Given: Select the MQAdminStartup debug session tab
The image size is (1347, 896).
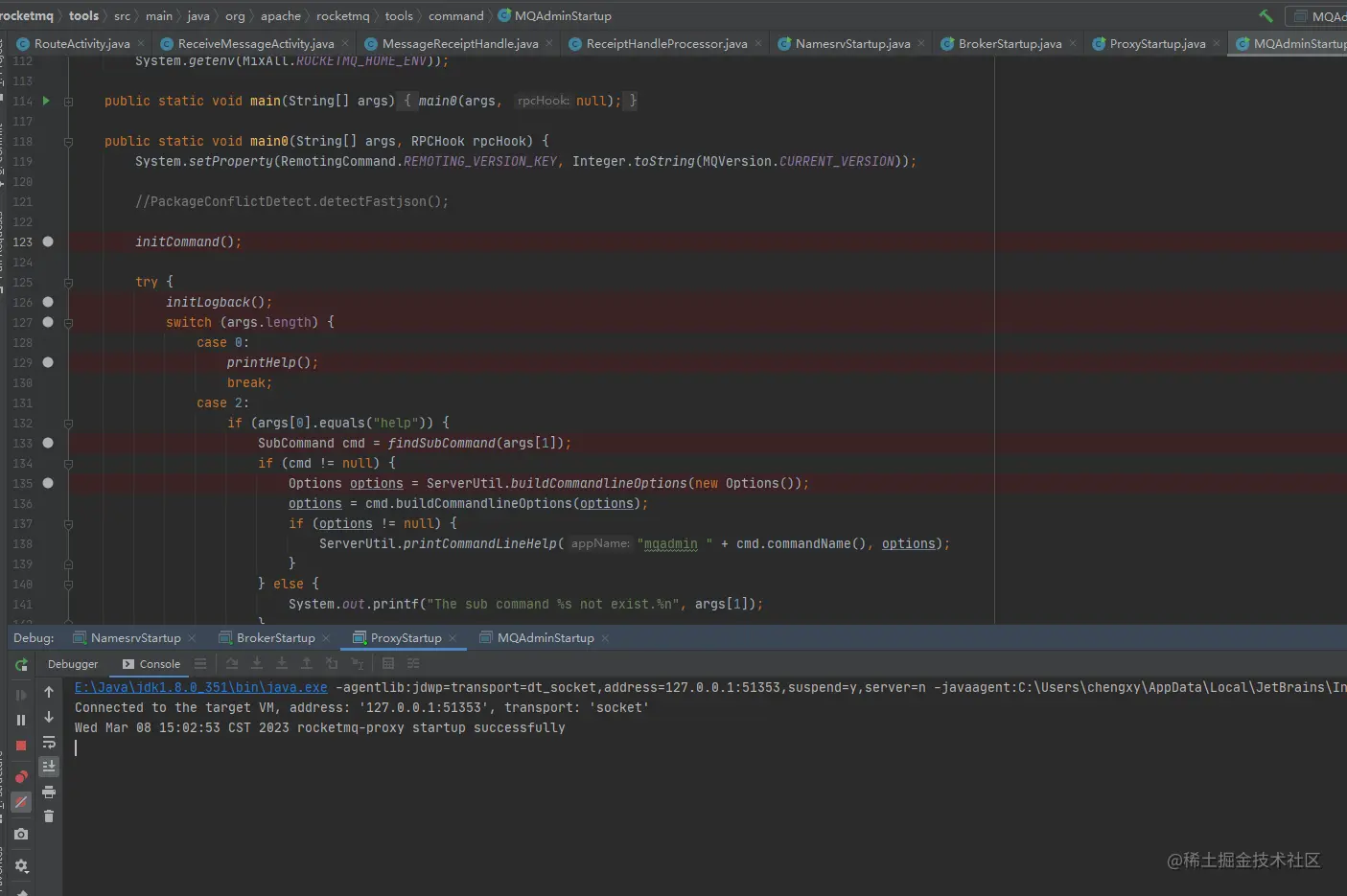Looking at the screenshot, I should point(546,637).
